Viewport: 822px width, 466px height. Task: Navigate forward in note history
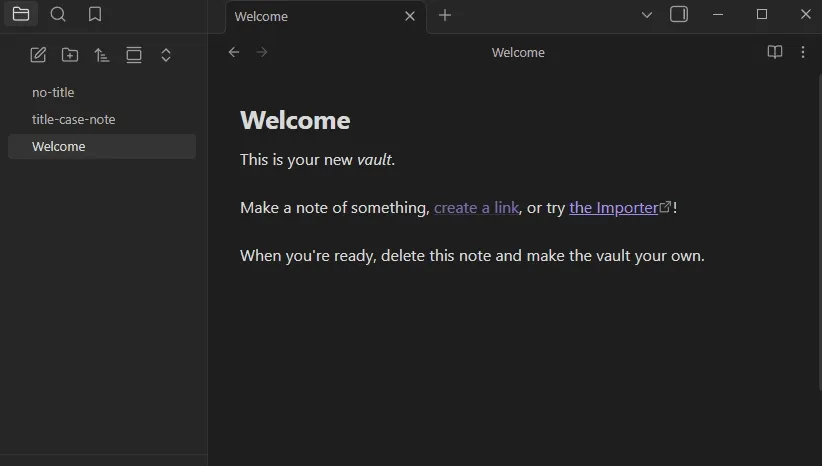[262, 52]
